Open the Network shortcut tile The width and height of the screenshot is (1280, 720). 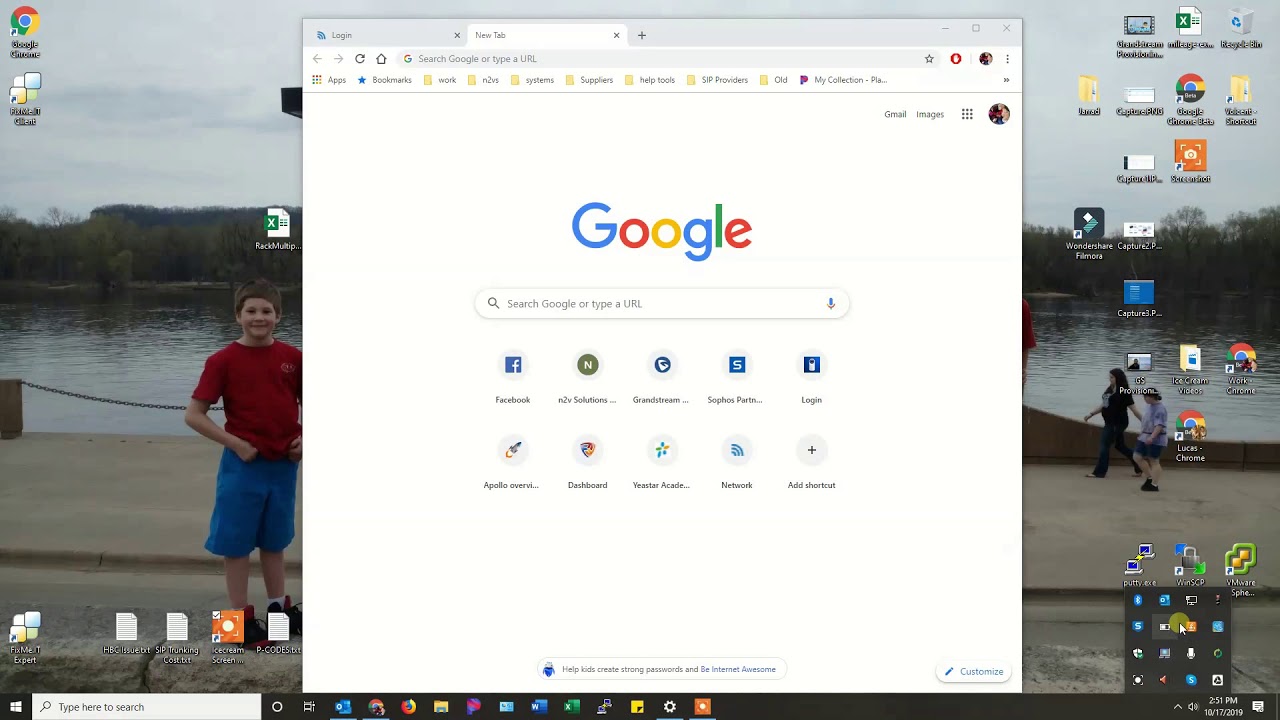[x=737, y=462]
